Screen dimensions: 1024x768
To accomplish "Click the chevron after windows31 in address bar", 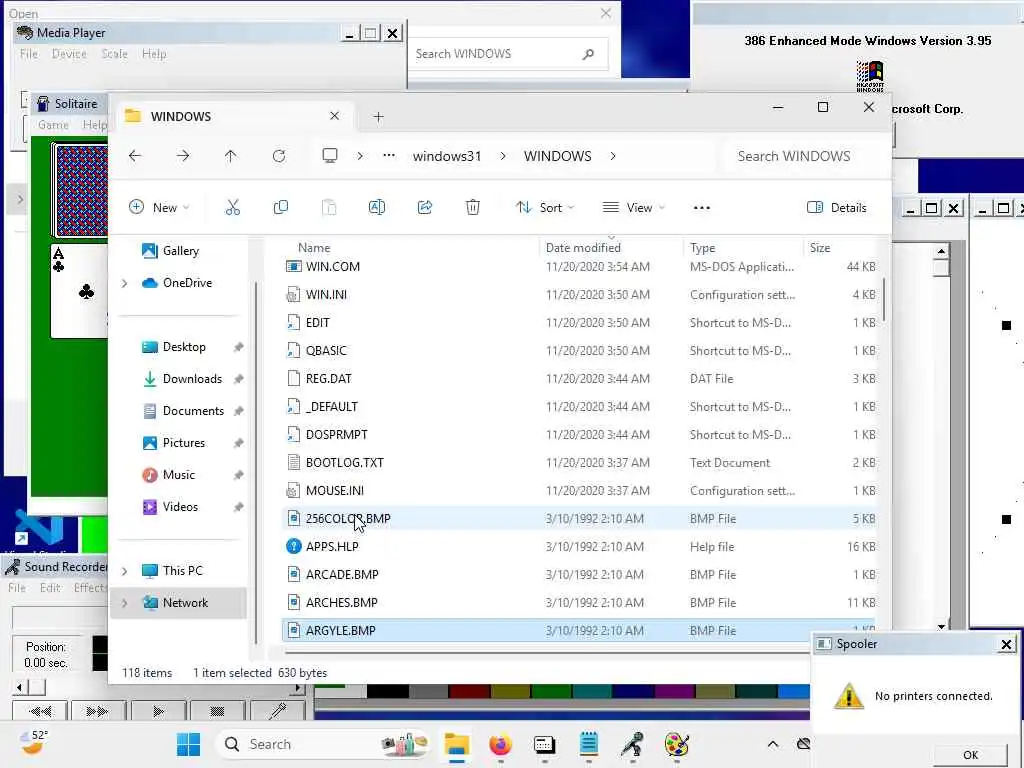I will tap(502, 156).
